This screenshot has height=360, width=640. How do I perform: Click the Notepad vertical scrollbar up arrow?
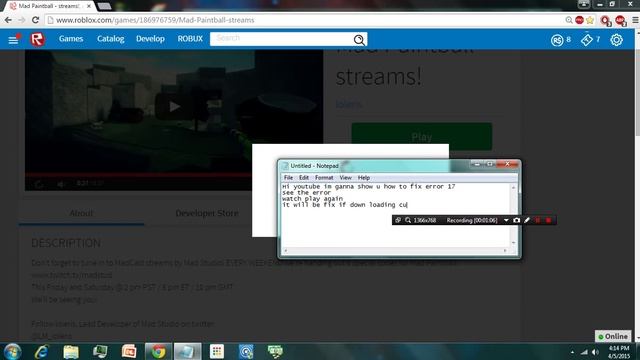coord(513,187)
